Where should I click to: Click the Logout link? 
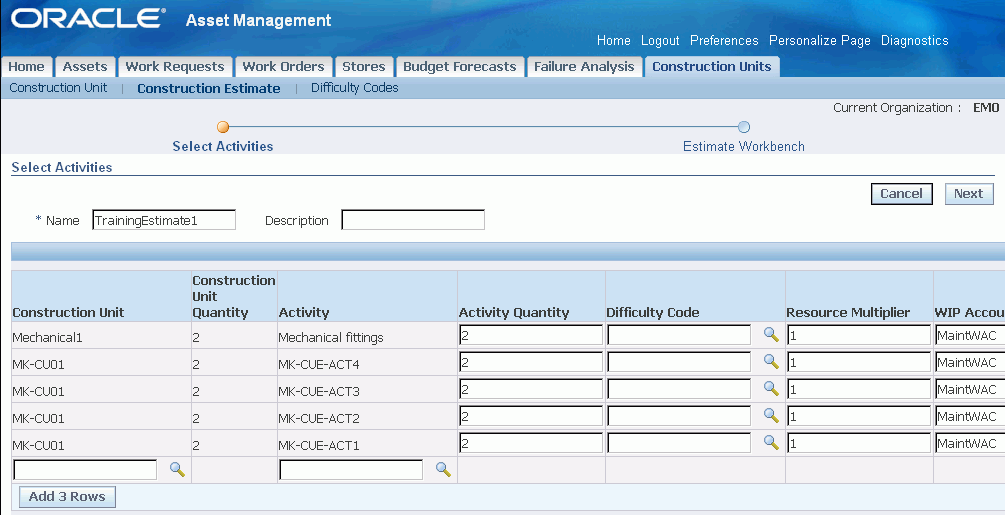tap(660, 40)
